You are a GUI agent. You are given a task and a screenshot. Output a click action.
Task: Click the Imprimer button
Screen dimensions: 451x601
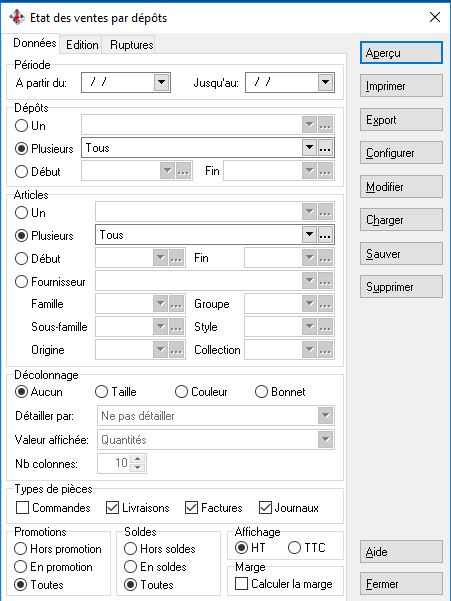(x=401, y=86)
